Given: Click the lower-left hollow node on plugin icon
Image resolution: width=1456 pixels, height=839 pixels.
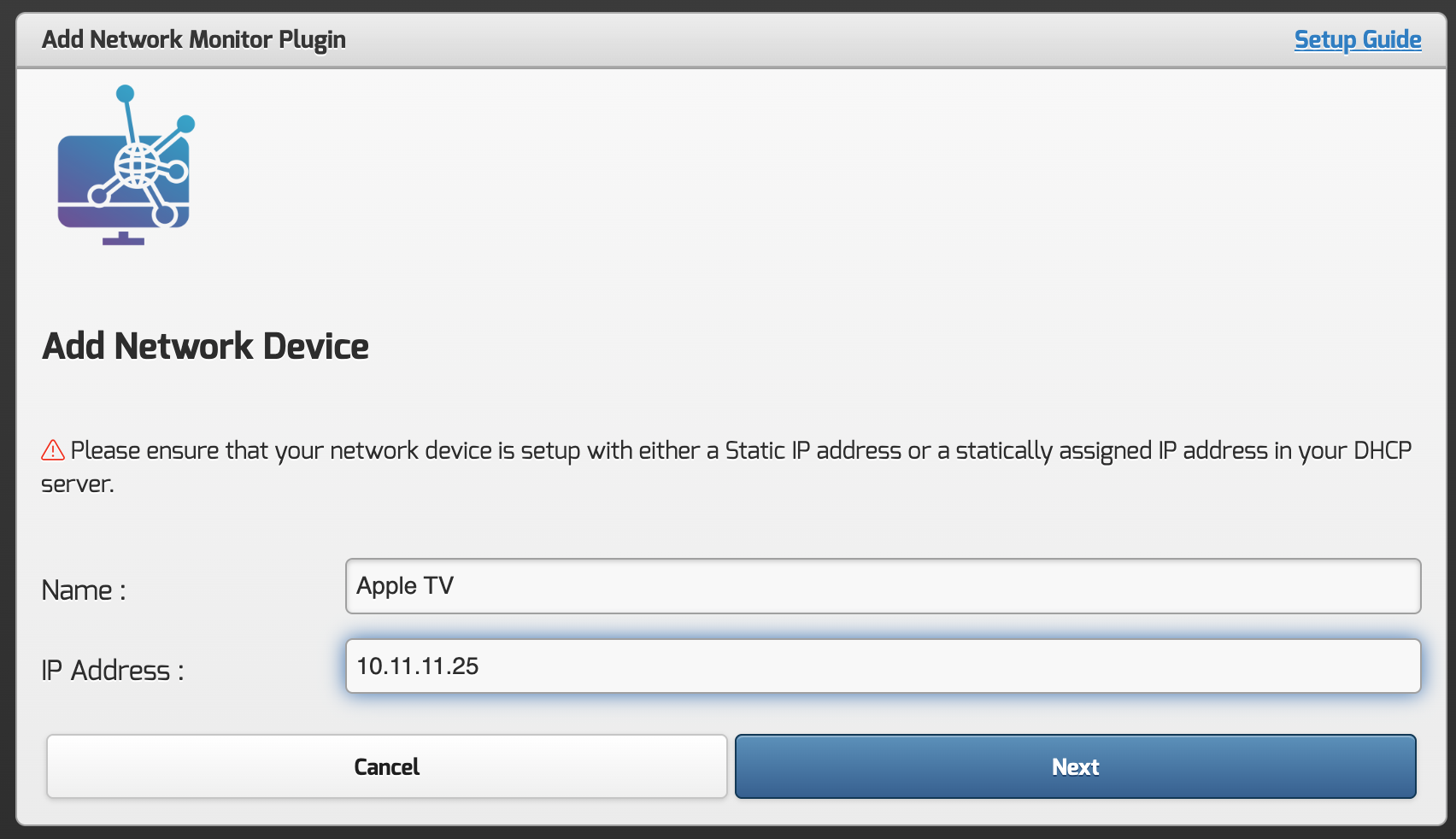Looking at the screenshot, I should [x=99, y=196].
